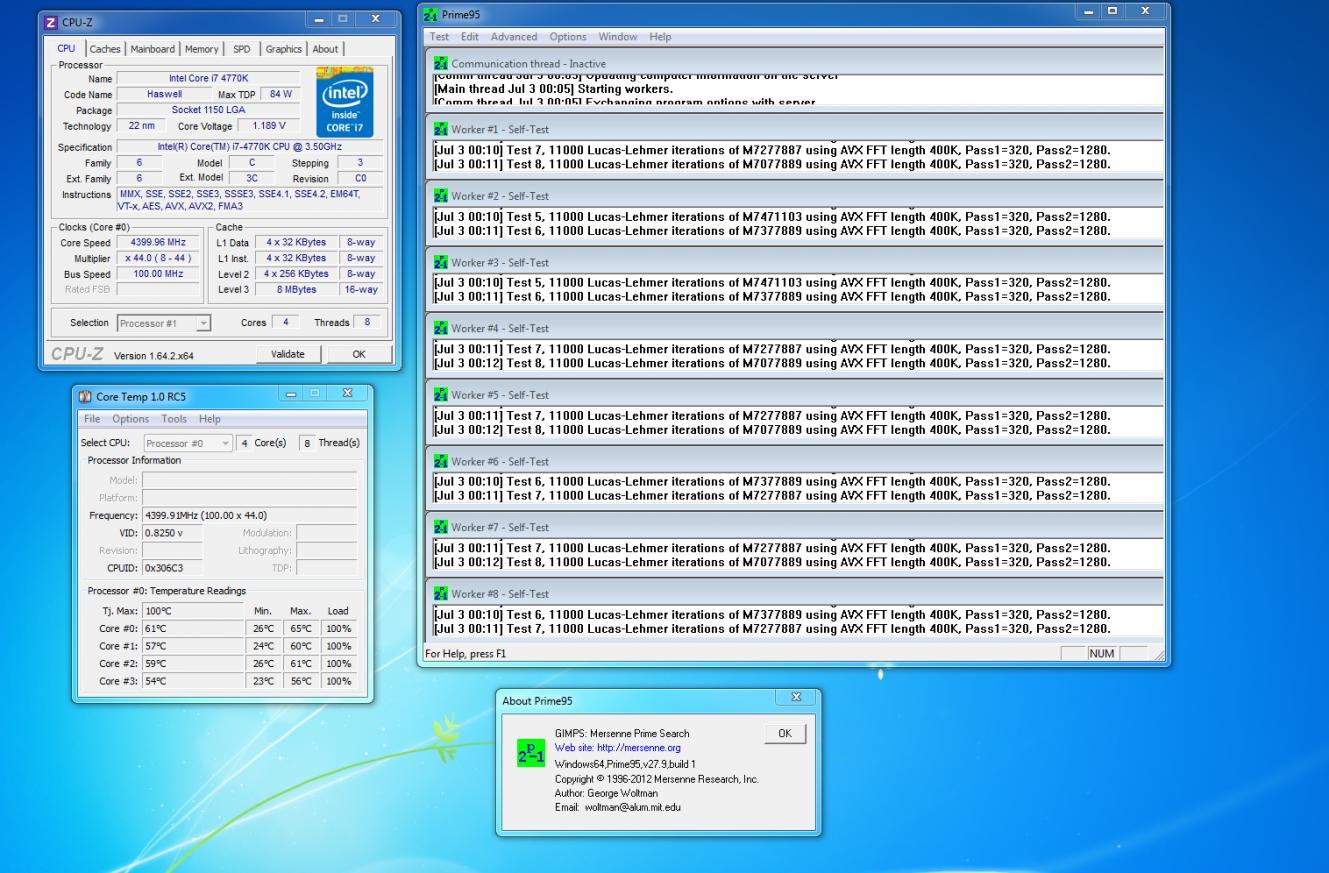Open the Edit menu in Prime95

(x=470, y=37)
